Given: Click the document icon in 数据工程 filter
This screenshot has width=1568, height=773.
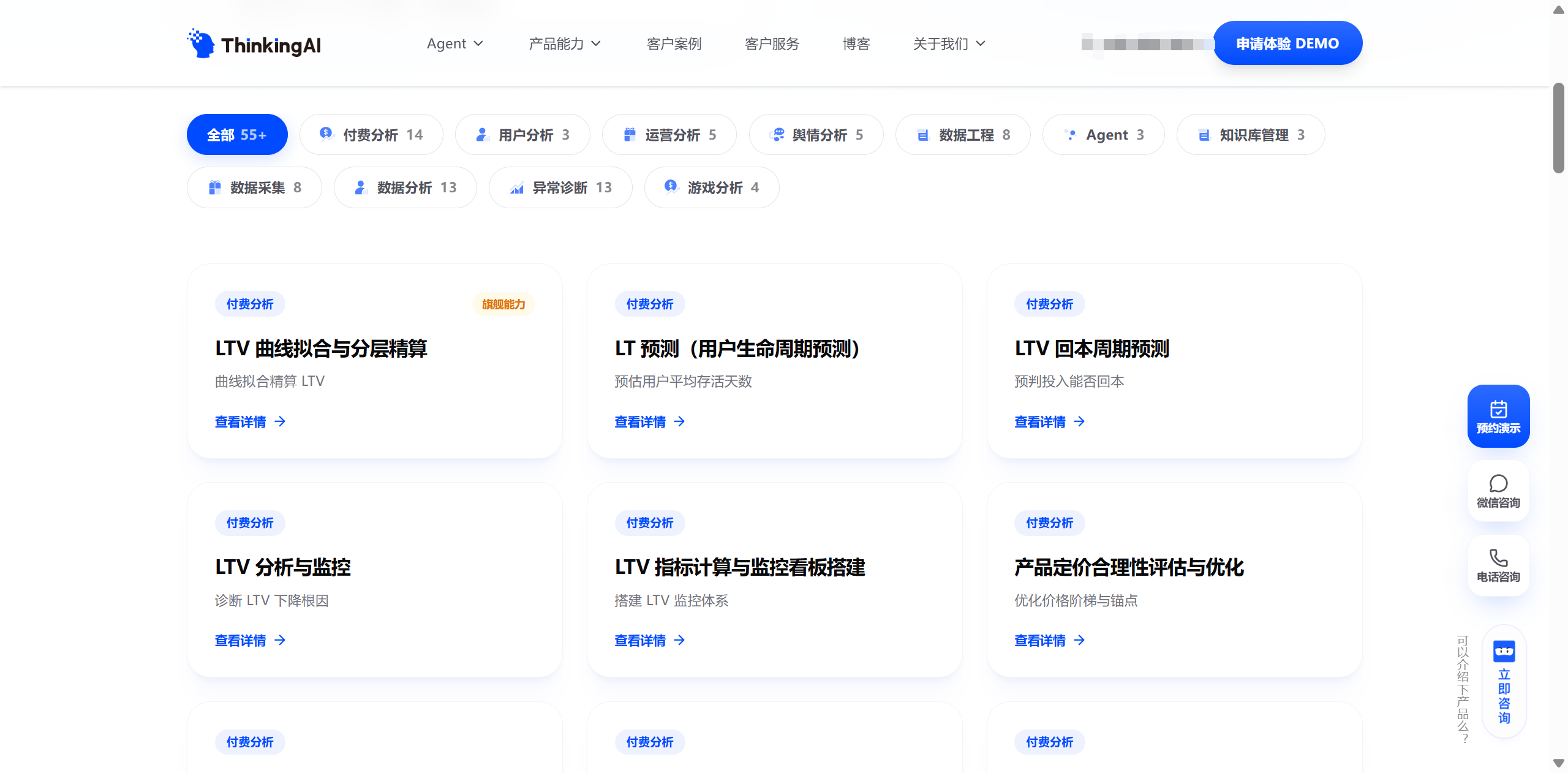Looking at the screenshot, I should 923,135.
